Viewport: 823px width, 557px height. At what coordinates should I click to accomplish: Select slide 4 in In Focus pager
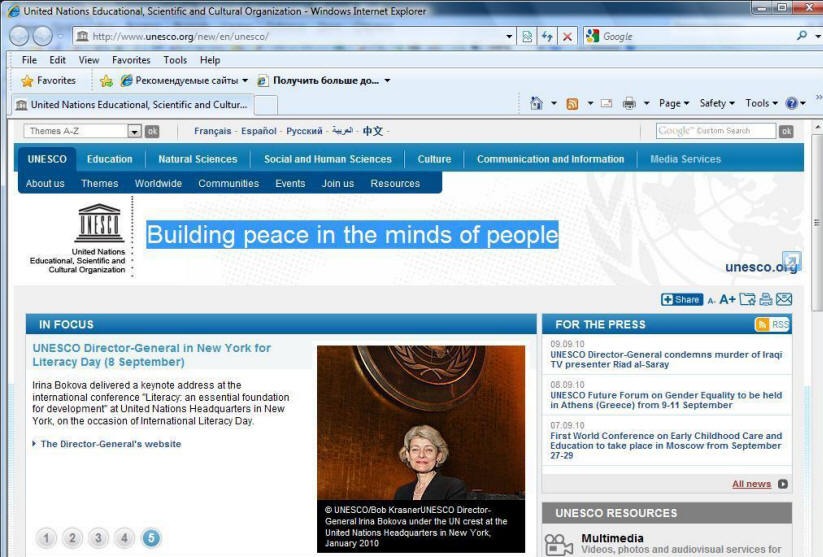pyautogui.click(x=124, y=538)
